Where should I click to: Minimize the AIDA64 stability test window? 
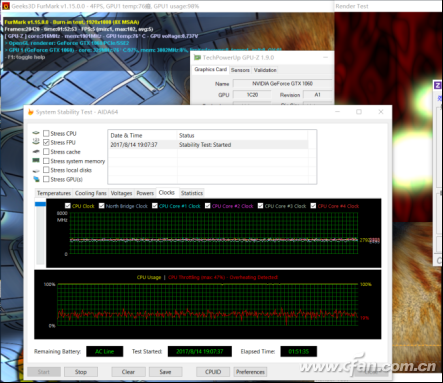(x=337, y=112)
